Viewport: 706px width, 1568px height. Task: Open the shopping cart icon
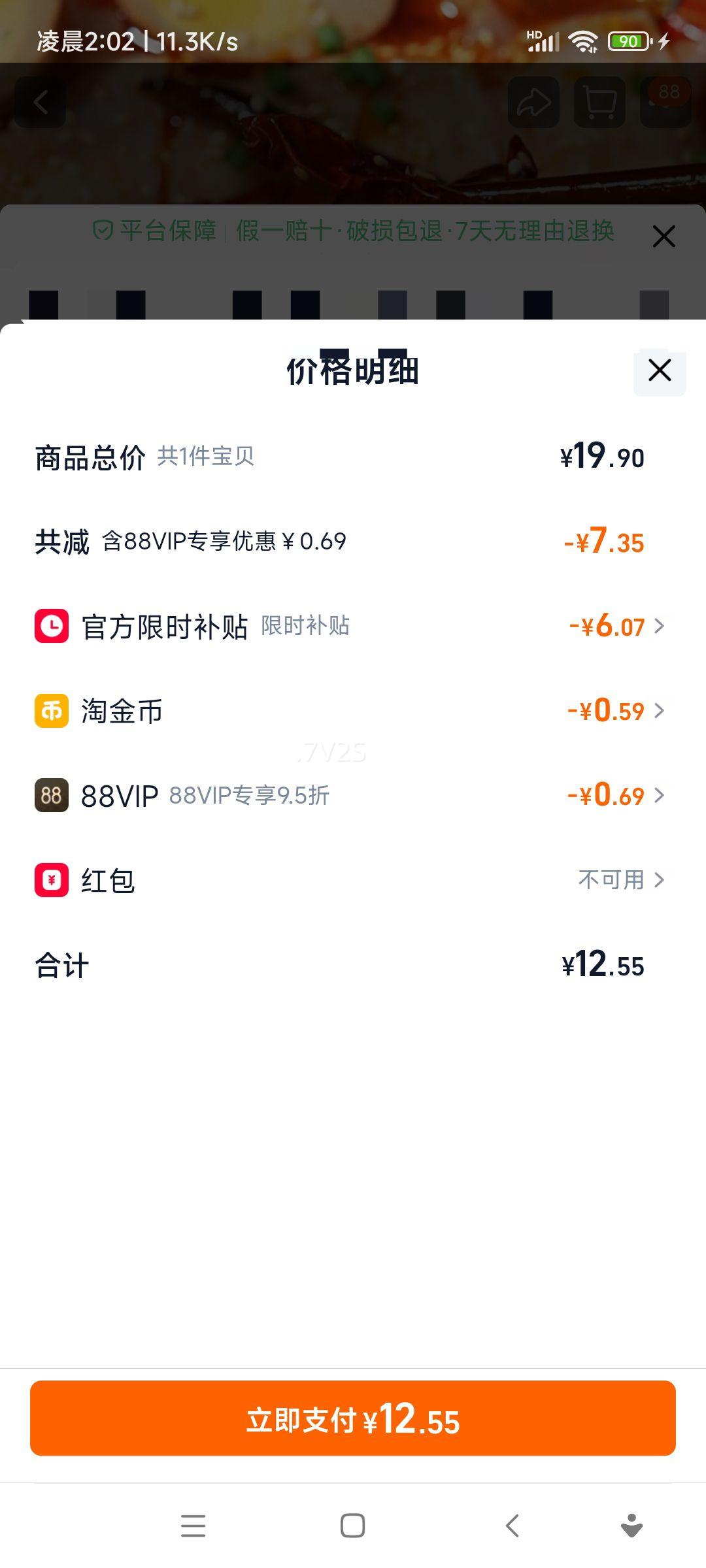(x=599, y=103)
